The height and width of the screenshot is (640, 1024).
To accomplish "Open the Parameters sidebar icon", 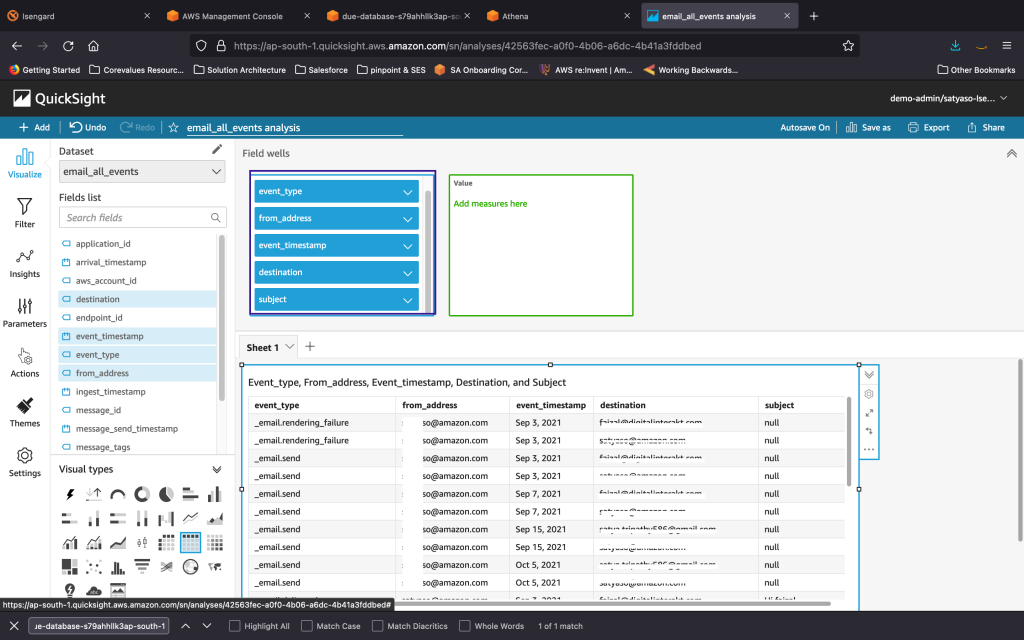I will pos(25,312).
